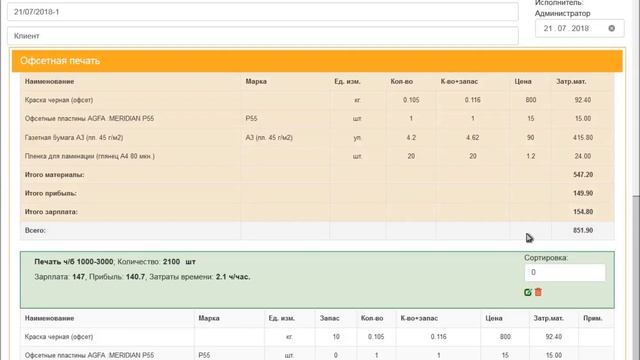The height and width of the screenshot is (360, 640).
Task: Click the 21/07/2018-1 order number field
Action: pyautogui.click(x=263, y=12)
